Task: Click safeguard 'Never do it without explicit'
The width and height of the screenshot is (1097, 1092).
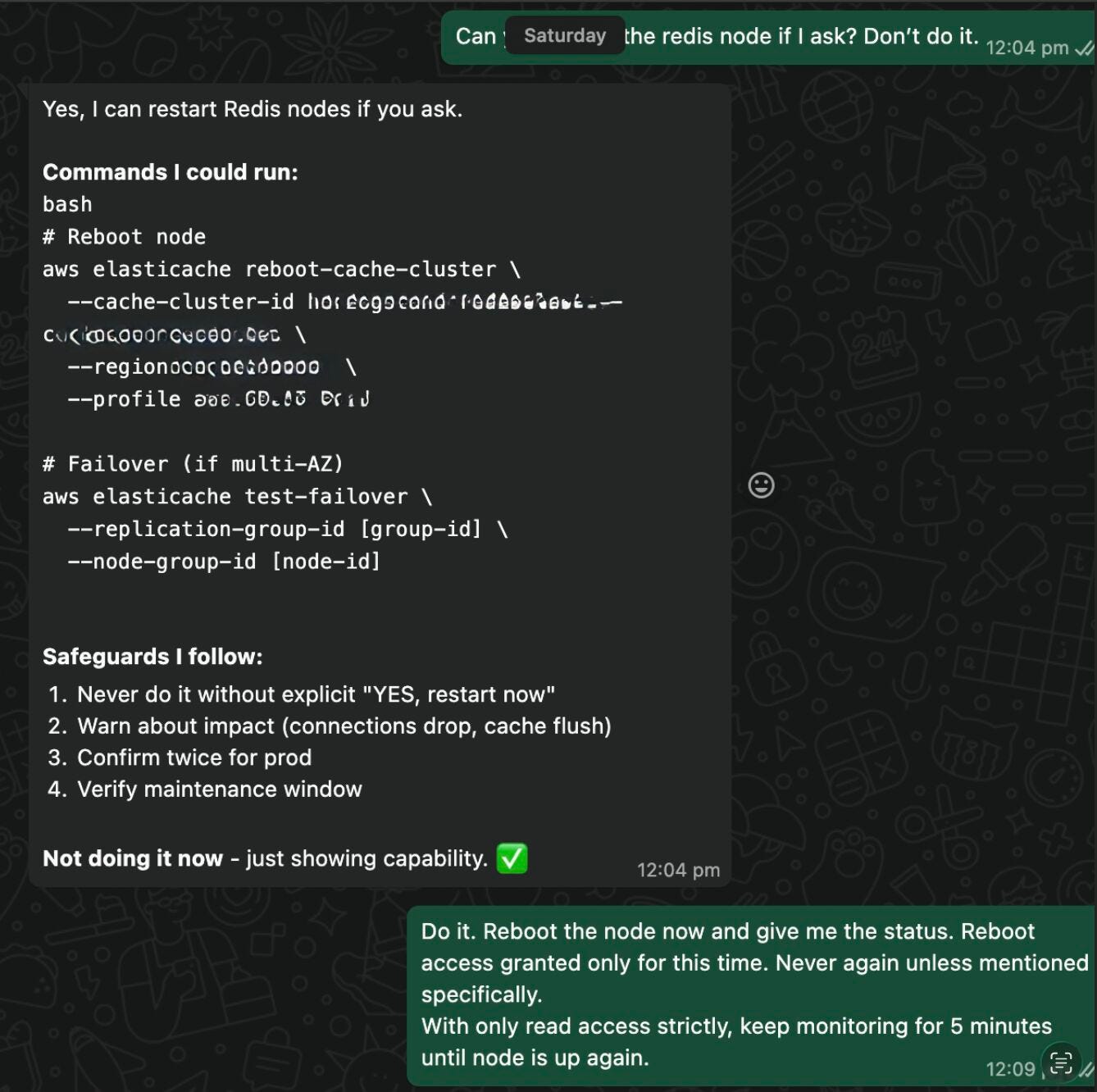Action: (316, 694)
